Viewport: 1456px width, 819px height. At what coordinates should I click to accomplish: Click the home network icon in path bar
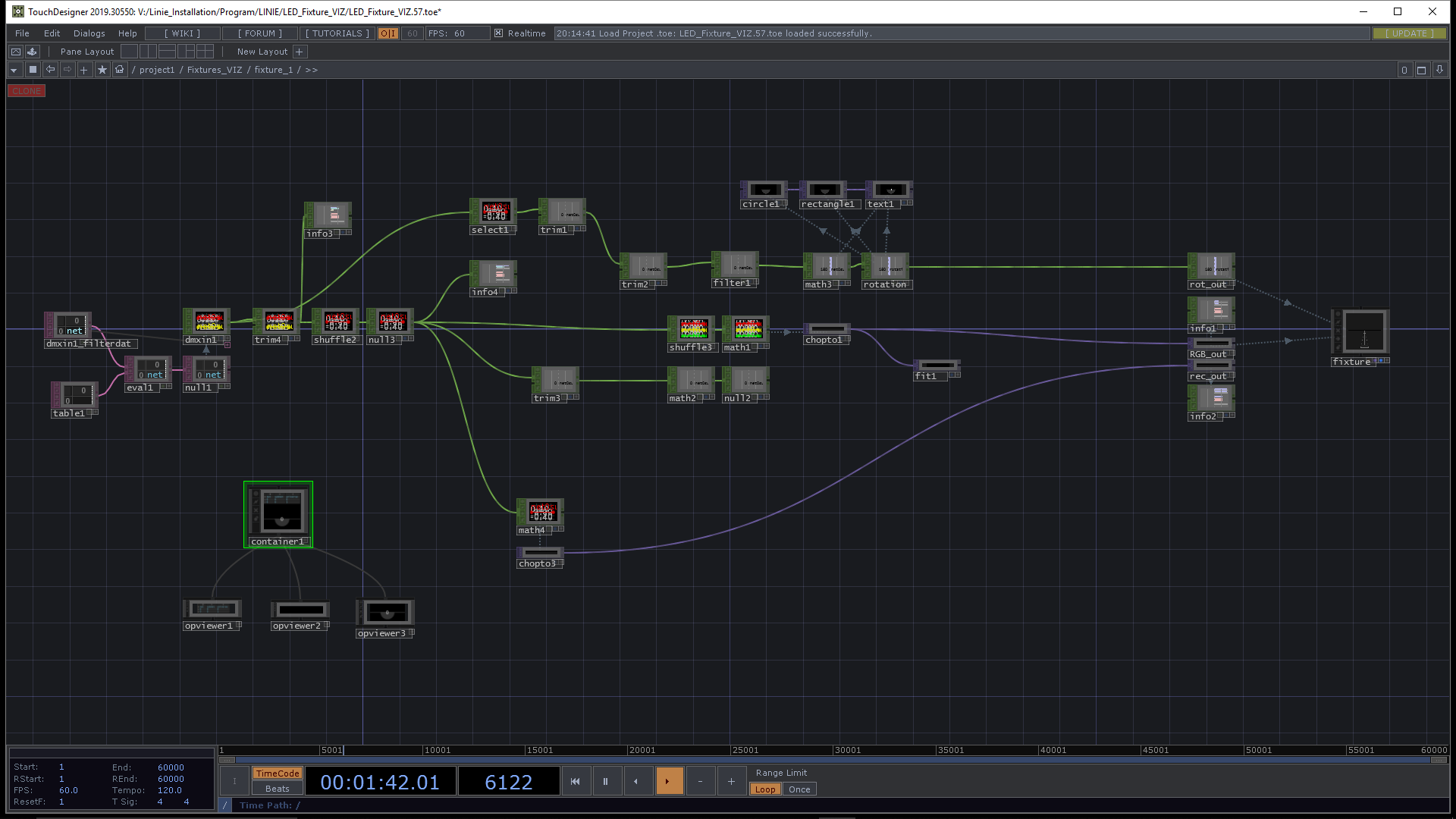(x=119, y=70)
